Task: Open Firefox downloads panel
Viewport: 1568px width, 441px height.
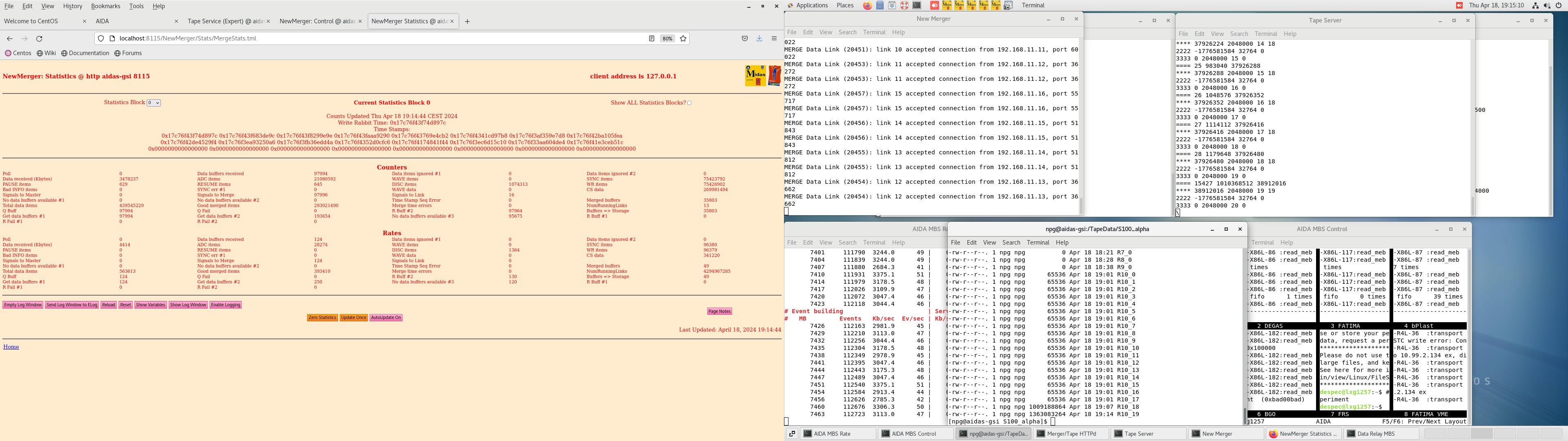Action: [759, 38]
